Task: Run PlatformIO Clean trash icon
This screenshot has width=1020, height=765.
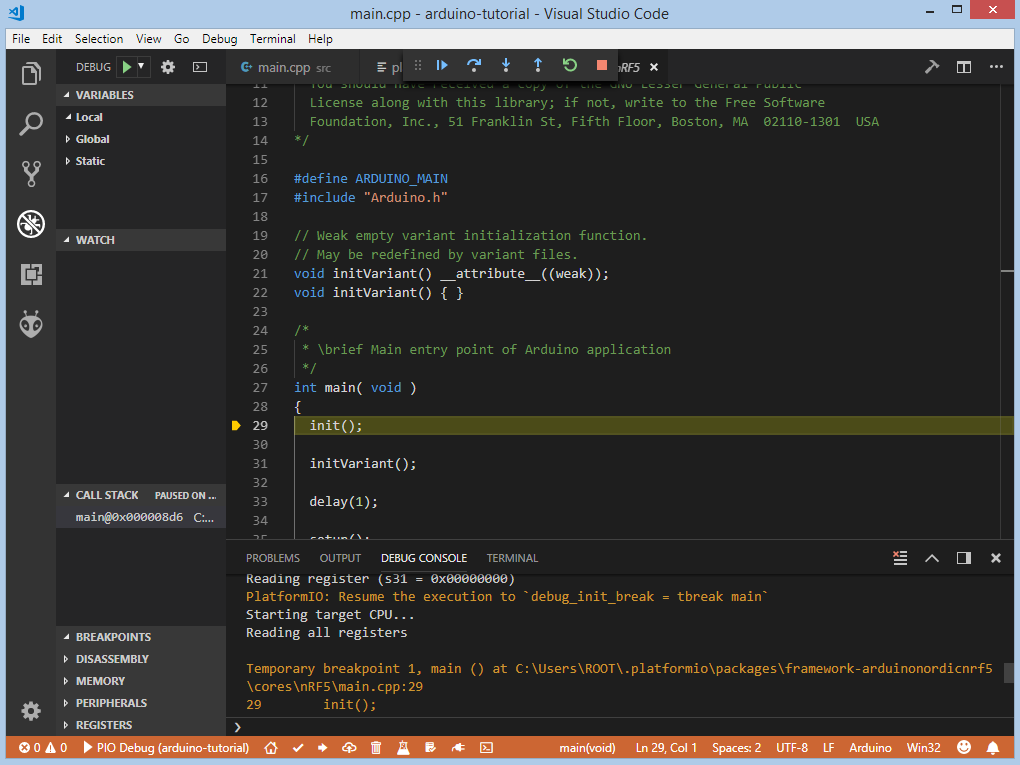Action: click(376, 748)
